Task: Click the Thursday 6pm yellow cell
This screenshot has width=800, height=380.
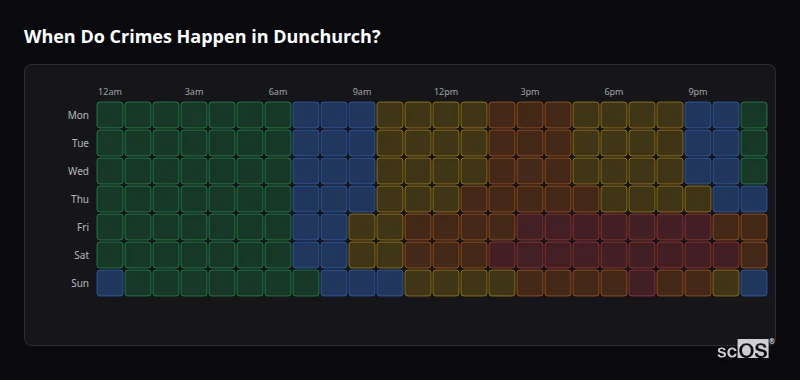Action: [x=614, y=199]
